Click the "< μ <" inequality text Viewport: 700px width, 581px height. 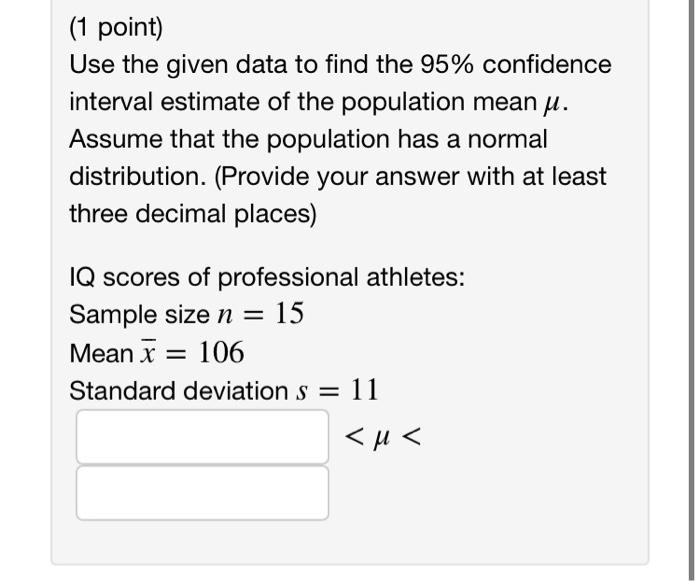click(383, 437)
